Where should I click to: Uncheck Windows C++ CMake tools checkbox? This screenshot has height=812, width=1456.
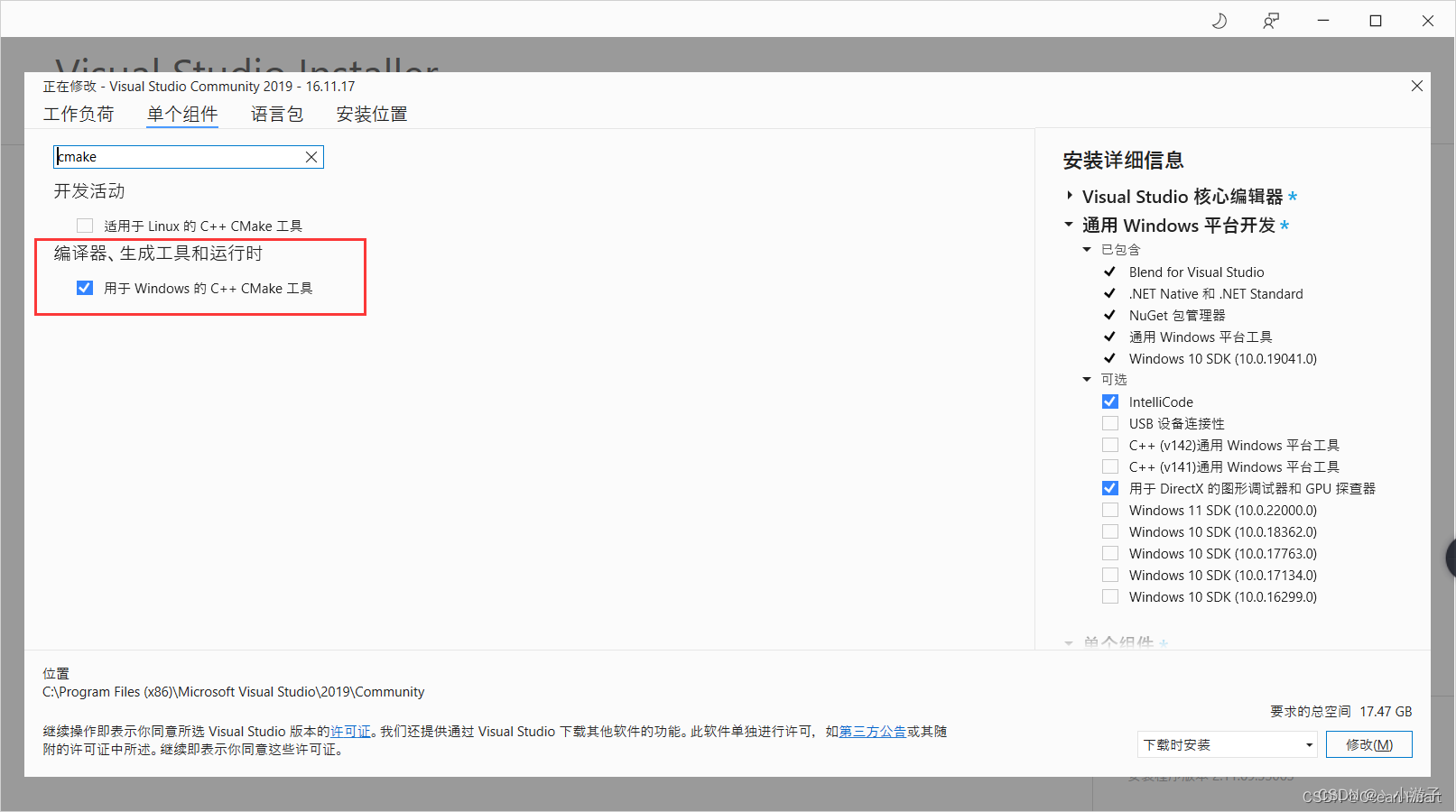tap(85, 288)
